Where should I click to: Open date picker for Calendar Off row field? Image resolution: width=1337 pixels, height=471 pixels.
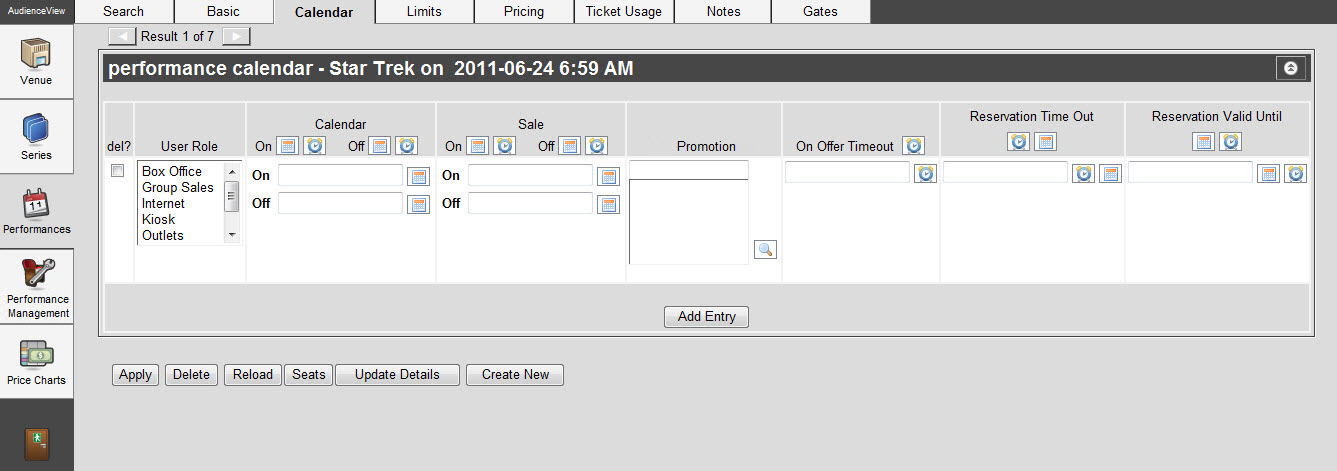pyautogui.click(x=419, y=204)
